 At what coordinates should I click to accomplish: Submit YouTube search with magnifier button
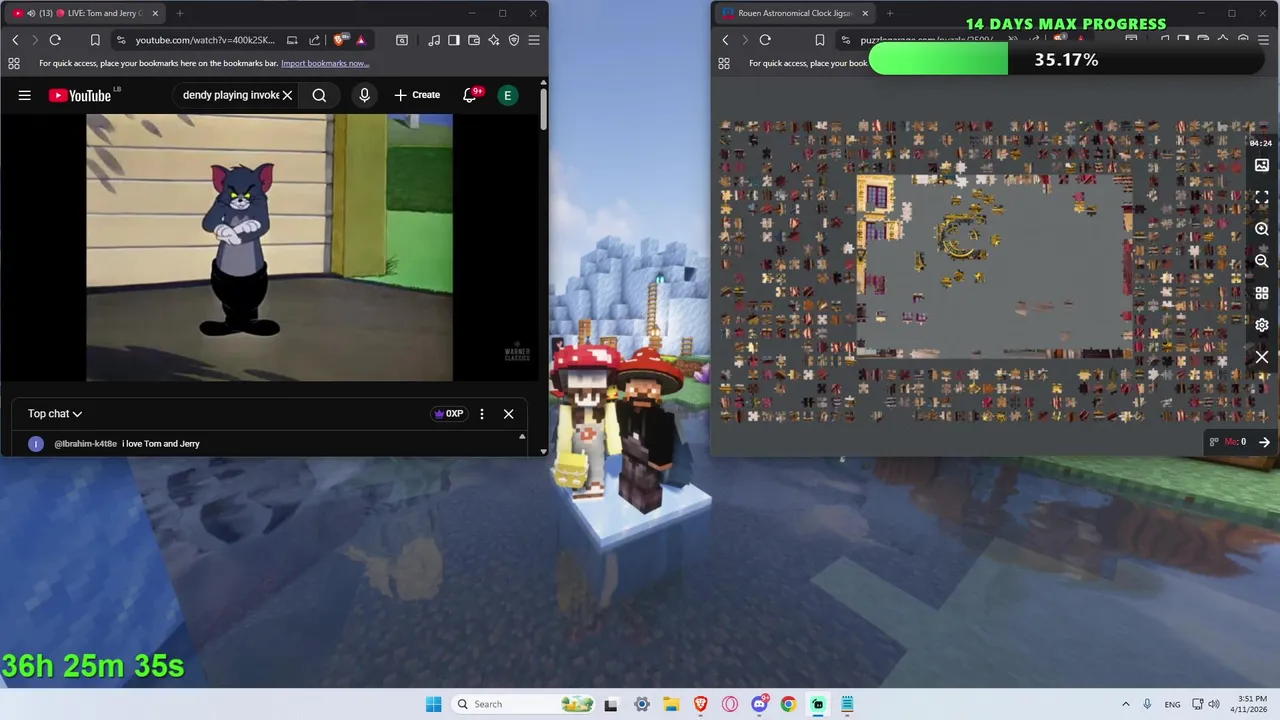(x=319, y=95)
